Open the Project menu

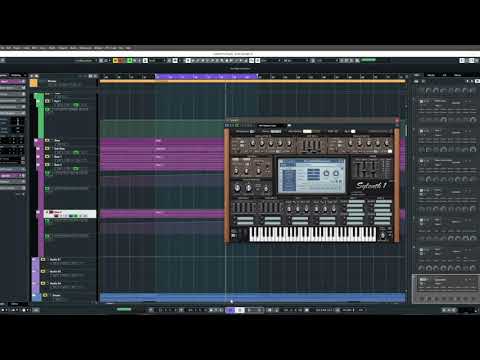(17, 48)
